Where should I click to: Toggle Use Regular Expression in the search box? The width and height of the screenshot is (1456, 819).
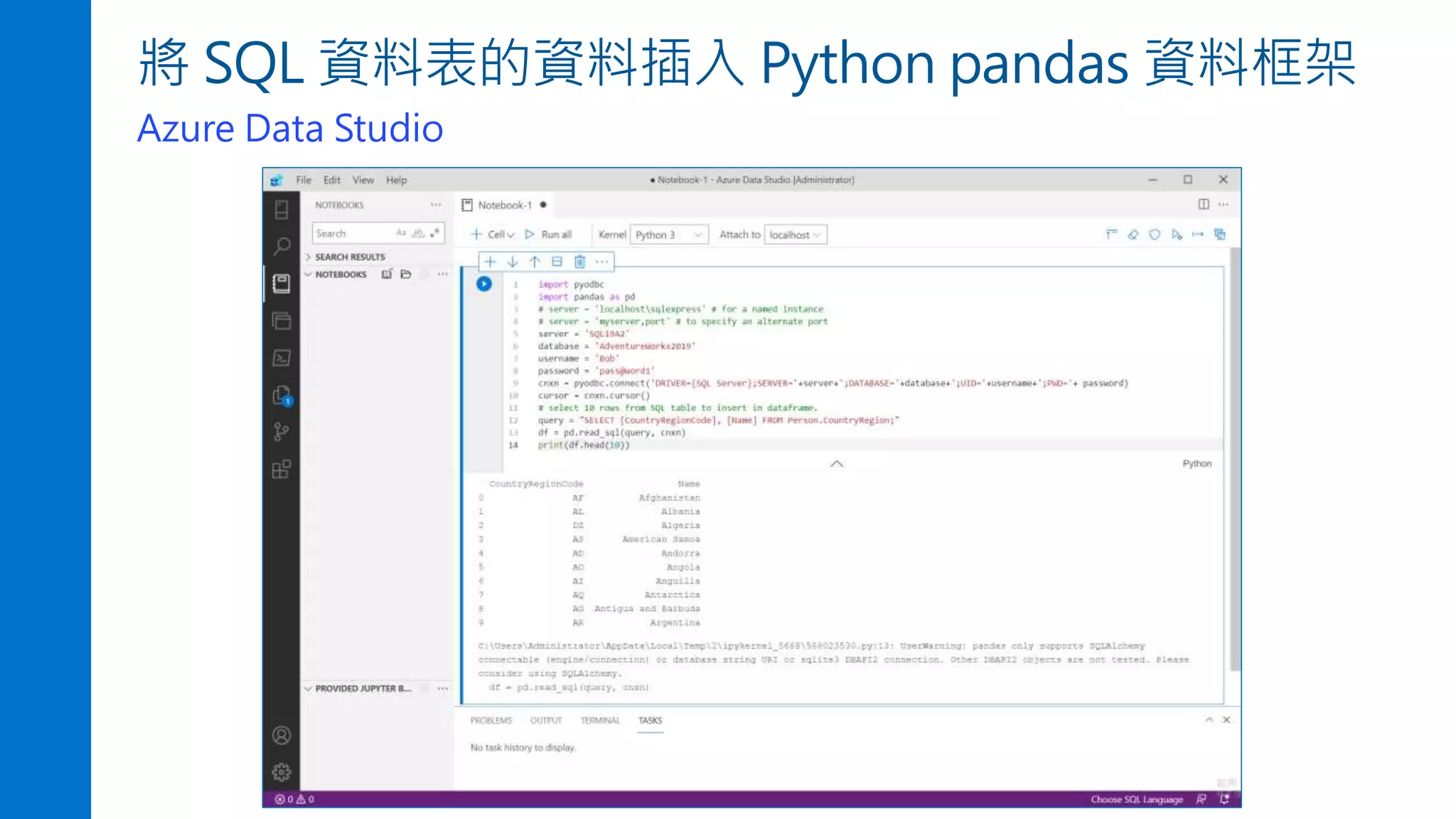point(435,233)
